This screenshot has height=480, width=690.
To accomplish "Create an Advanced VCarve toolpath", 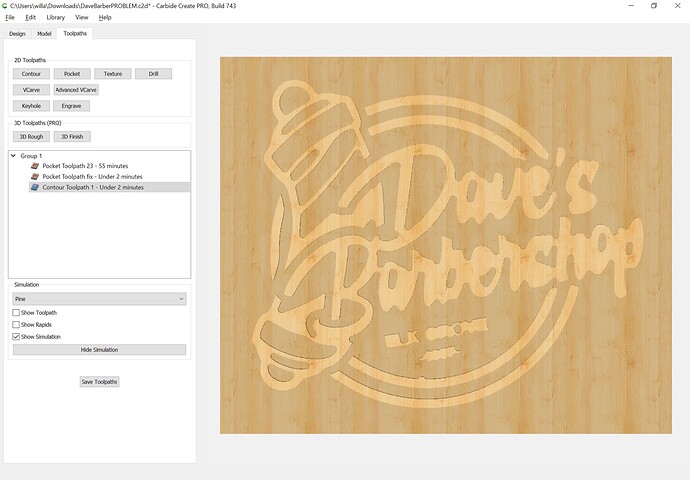I will click(x=75, y=90).
